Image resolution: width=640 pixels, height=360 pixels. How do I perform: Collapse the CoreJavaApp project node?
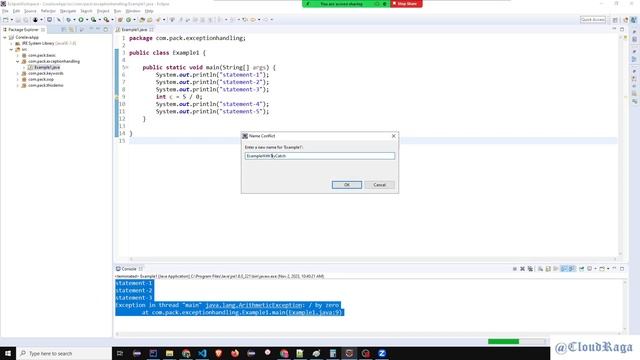[5, 37]
